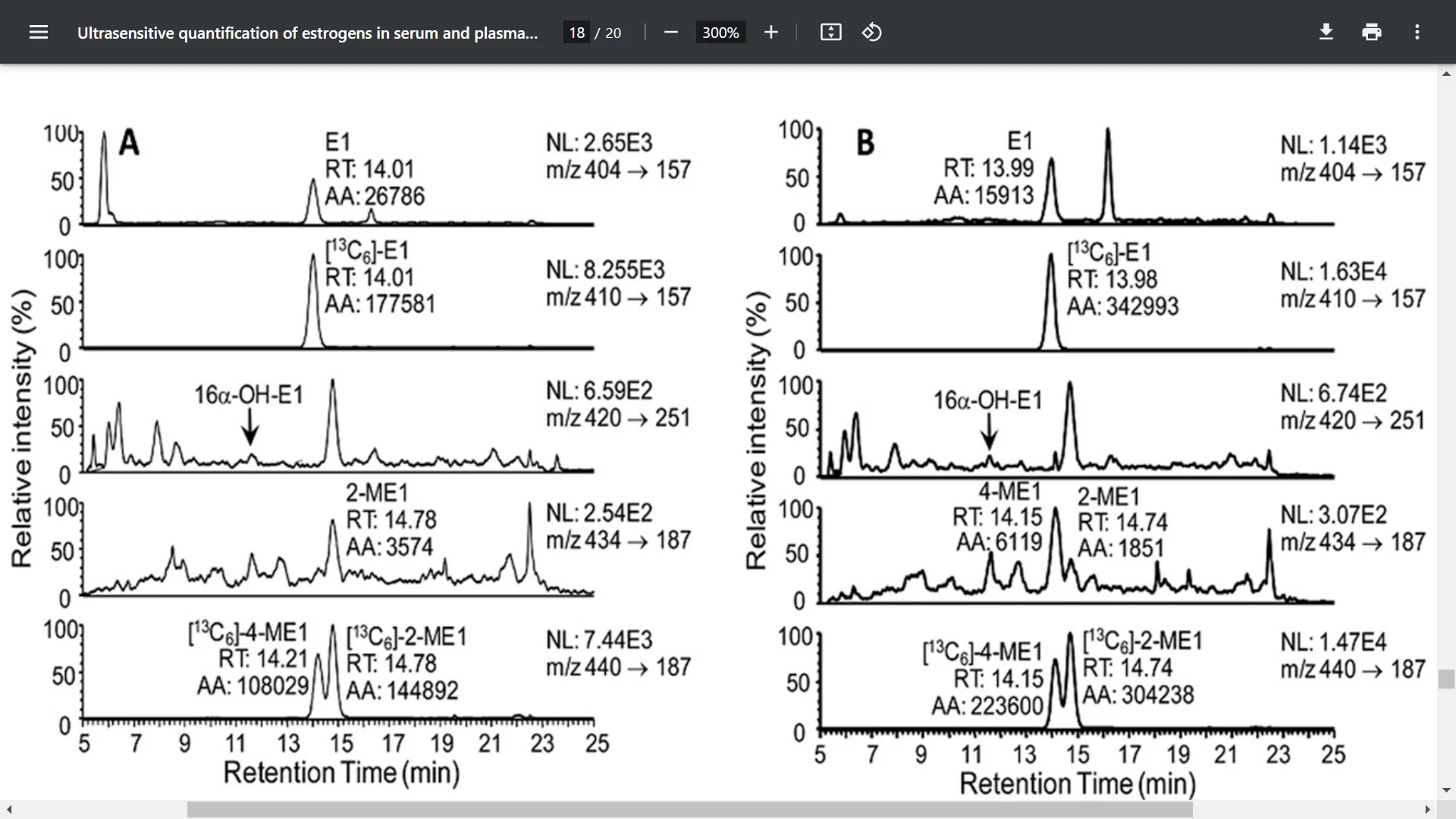Click 'AA: 304238' text in panel B
The image size is (1456, 819).
click(x=1138, y=695)
